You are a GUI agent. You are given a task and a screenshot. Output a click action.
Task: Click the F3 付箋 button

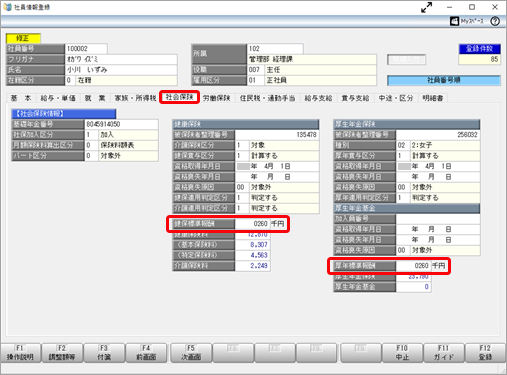(104, 353)
